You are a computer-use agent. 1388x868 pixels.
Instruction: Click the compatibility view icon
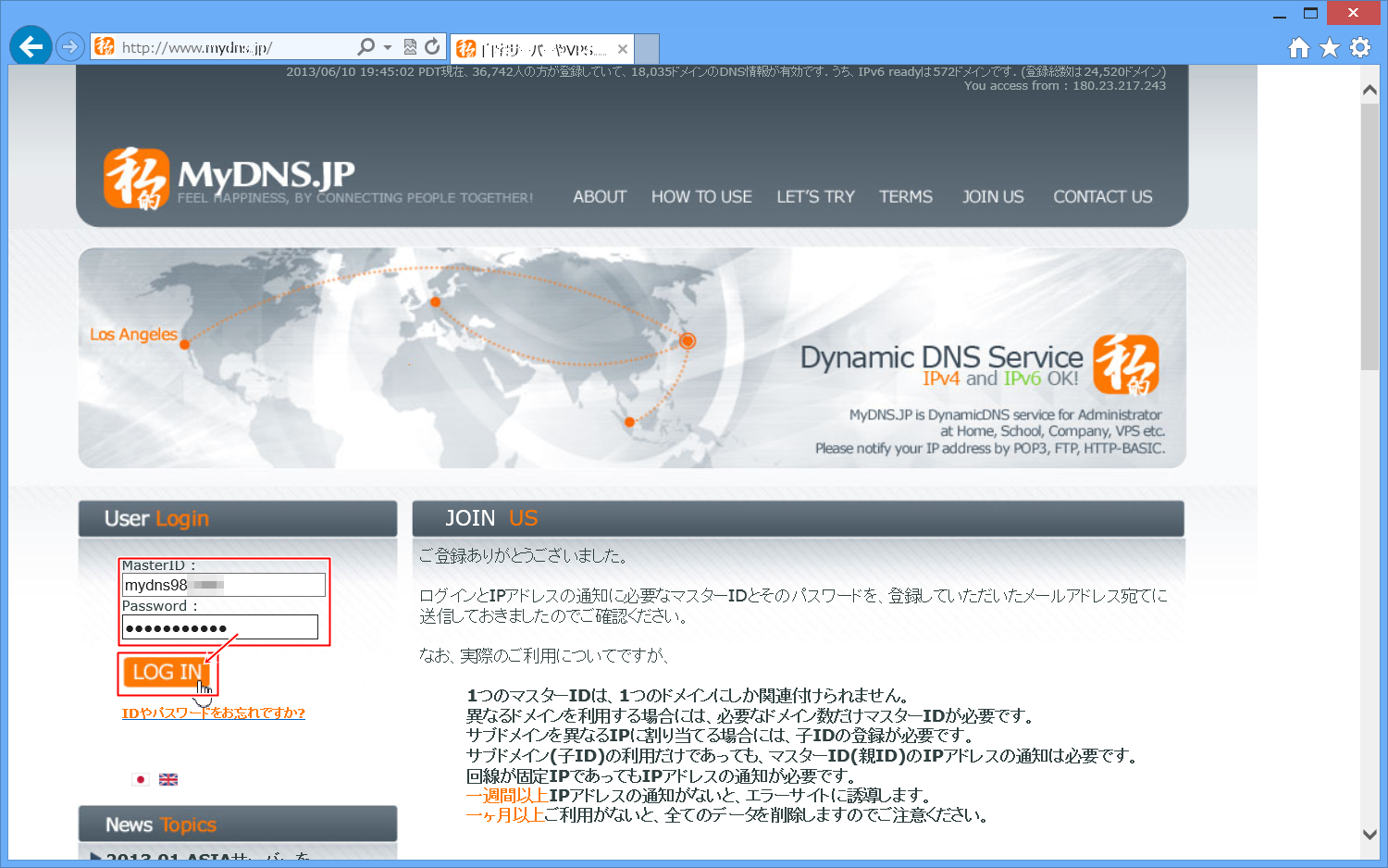tap(410, 47)
